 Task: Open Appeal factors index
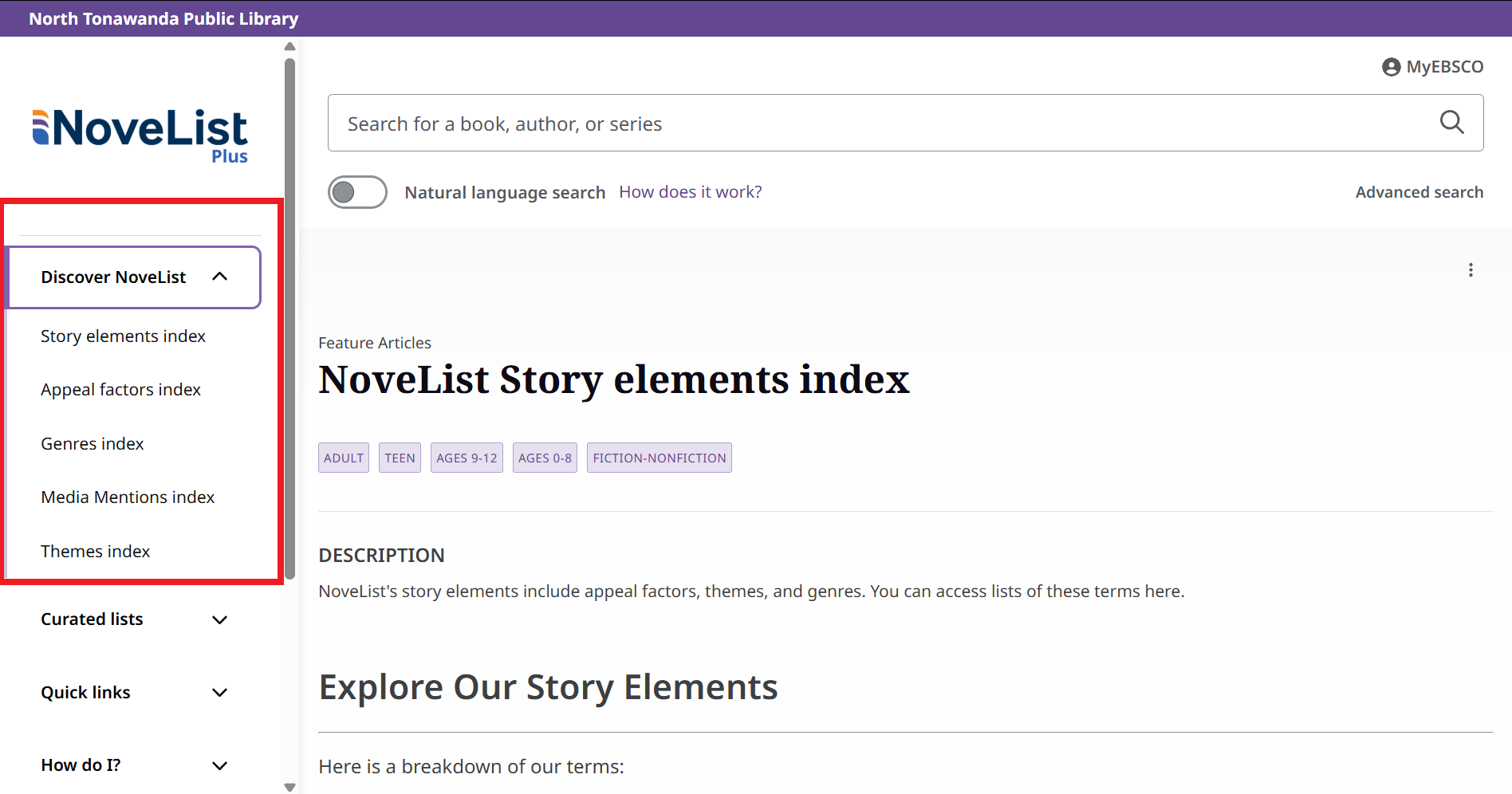click(120, 390)
